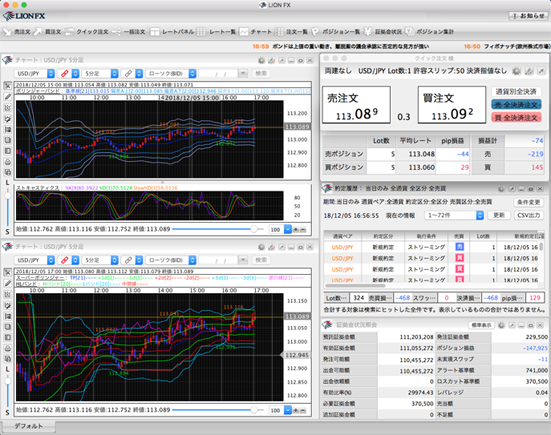Toggle the red link icon in stochastics chart
The width and height of the screenshot is (551, 435).
coord(65,73)
